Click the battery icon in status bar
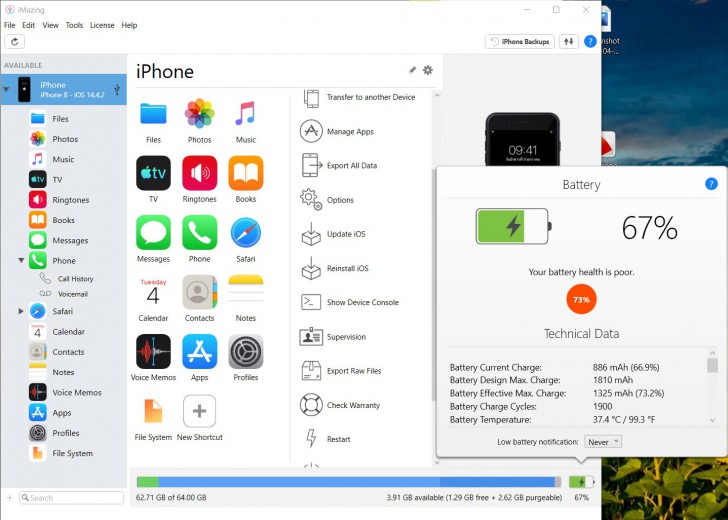 [581, 482]
